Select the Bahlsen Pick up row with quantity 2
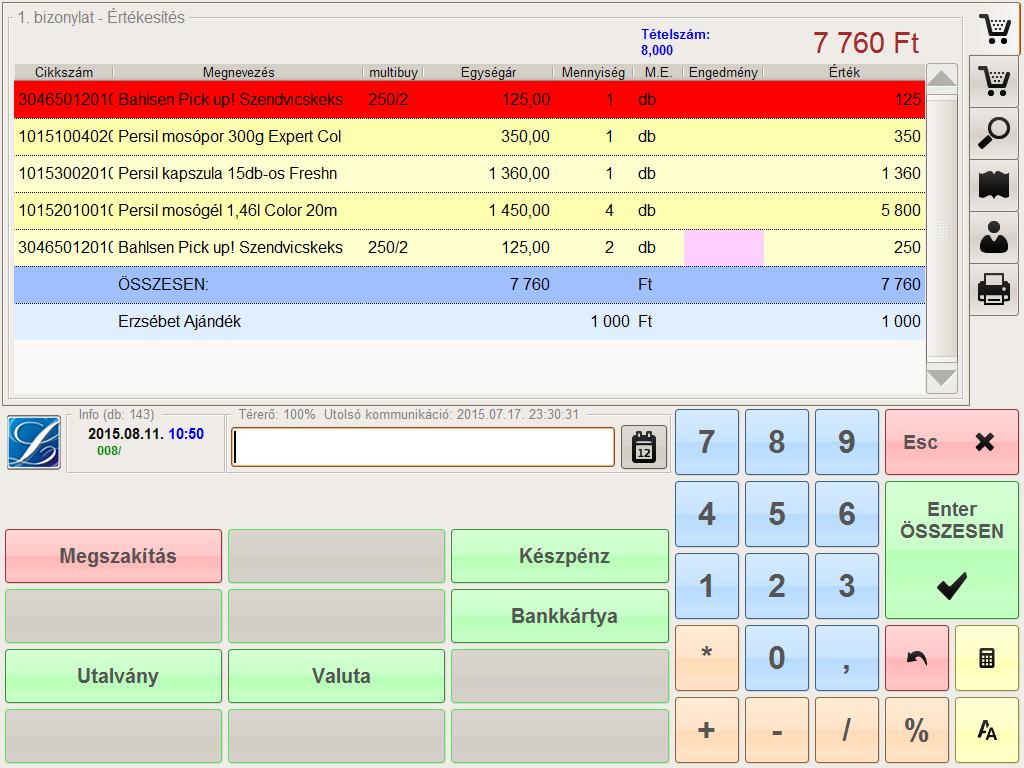Screen dimensions: 1024x768 (470, 248)
